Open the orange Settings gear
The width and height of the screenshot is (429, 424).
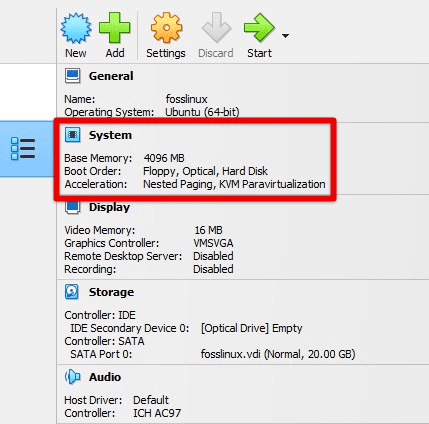coord(166,28)
